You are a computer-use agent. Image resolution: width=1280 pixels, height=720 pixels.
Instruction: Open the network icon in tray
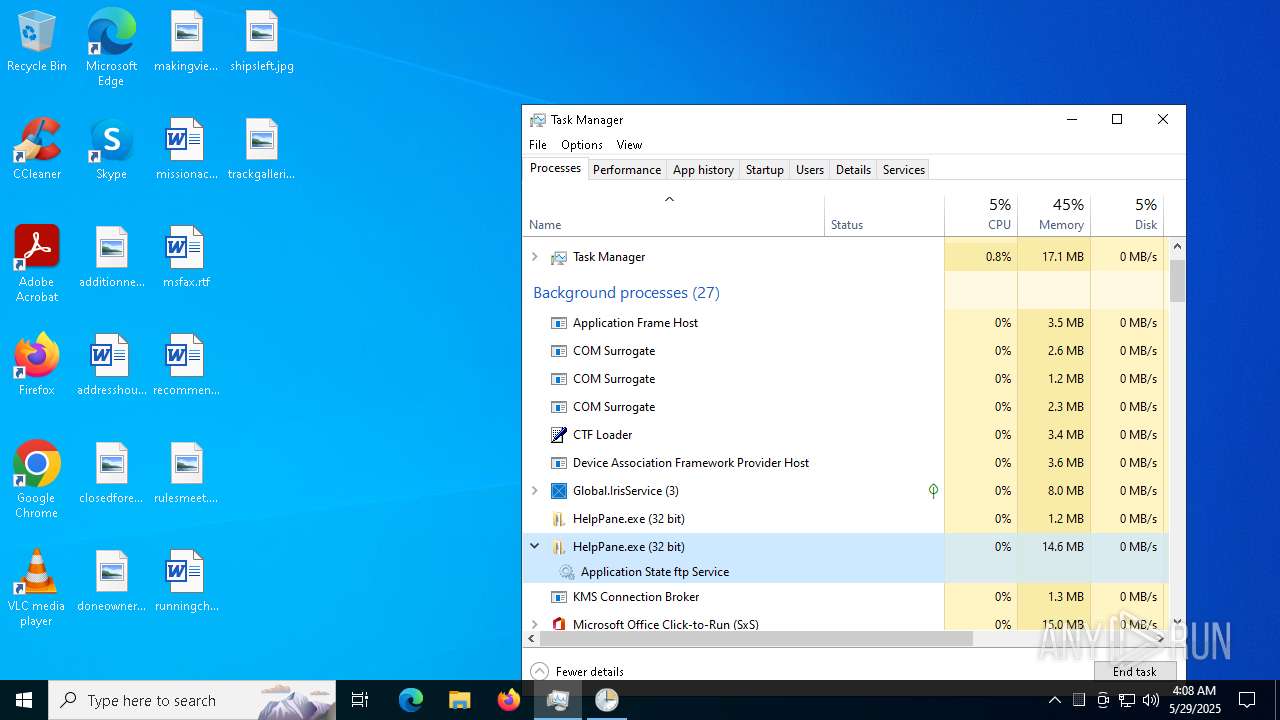[1126, 700]
